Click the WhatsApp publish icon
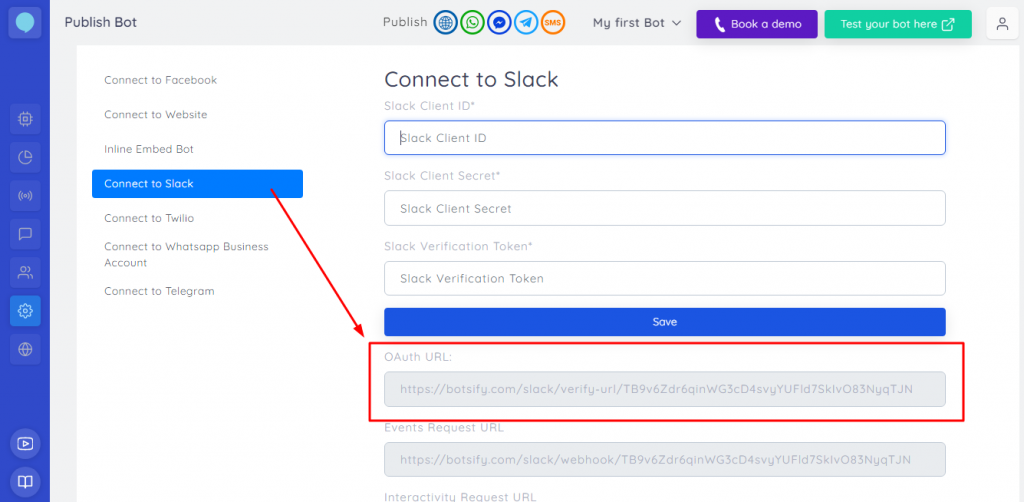Screen dimensions: 1024x502 (x=472, y=23)
